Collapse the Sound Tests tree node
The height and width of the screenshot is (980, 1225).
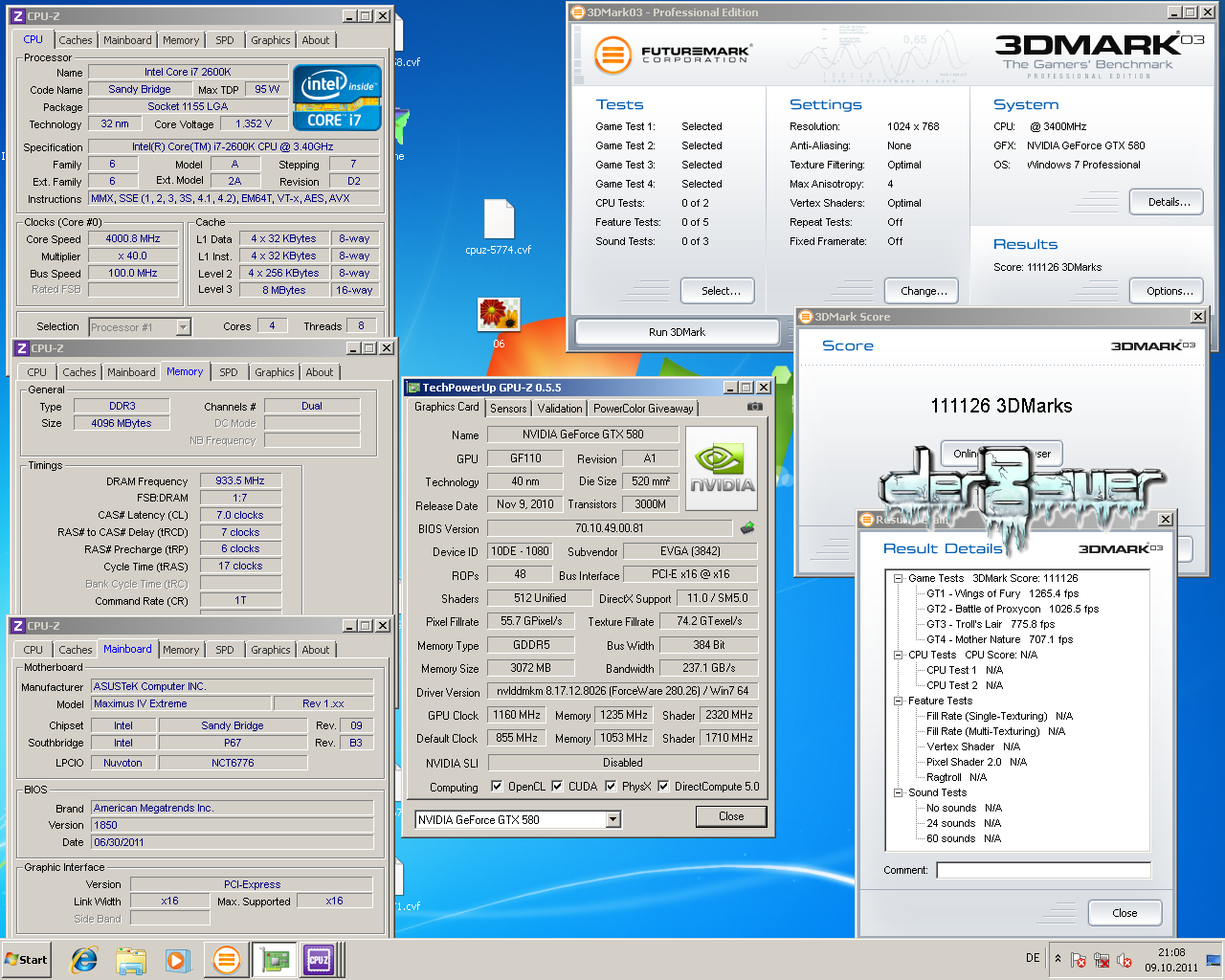[x=899, y=792]
